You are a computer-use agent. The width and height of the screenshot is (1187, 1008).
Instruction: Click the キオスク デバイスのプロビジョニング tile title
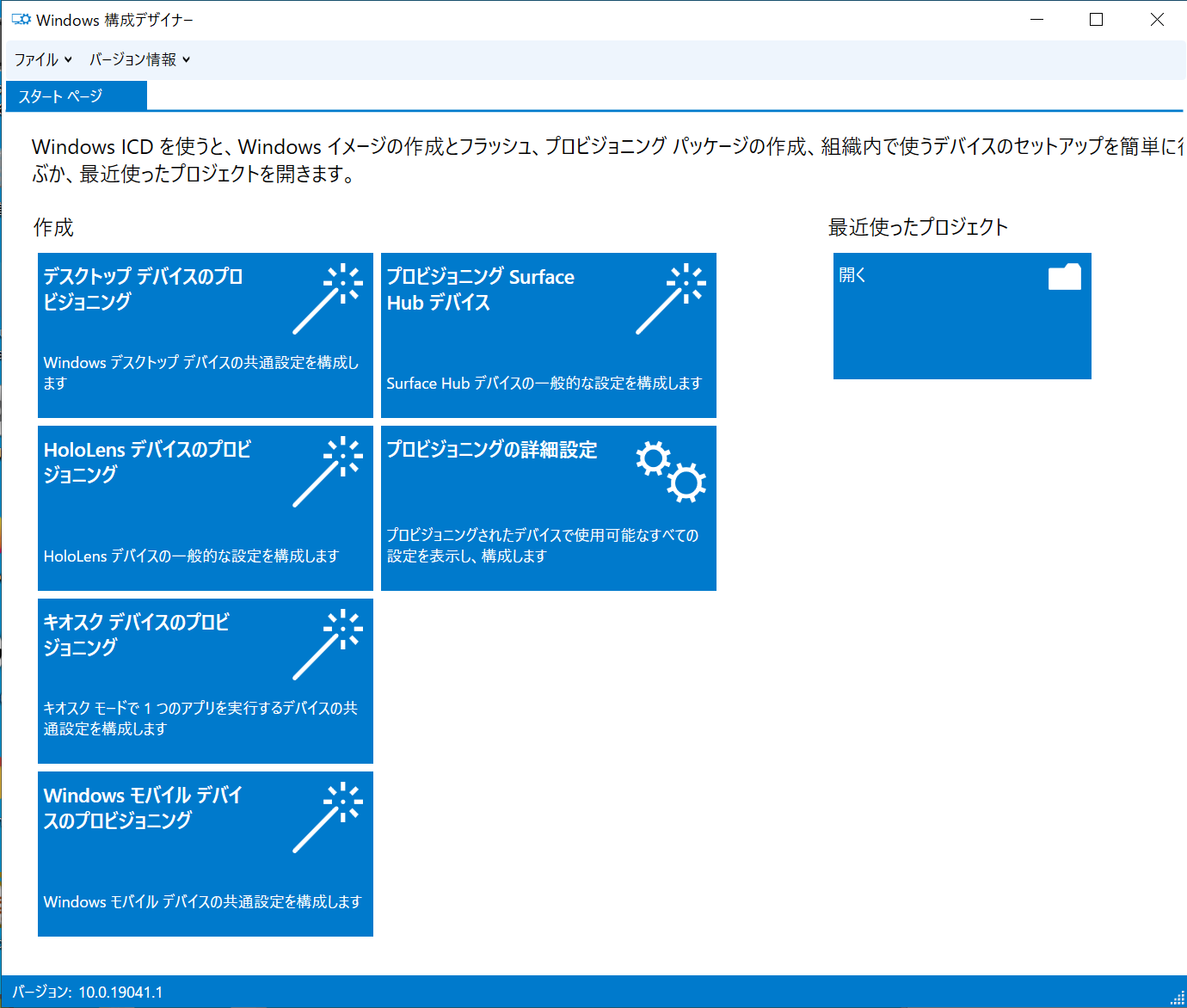[137, 635]
